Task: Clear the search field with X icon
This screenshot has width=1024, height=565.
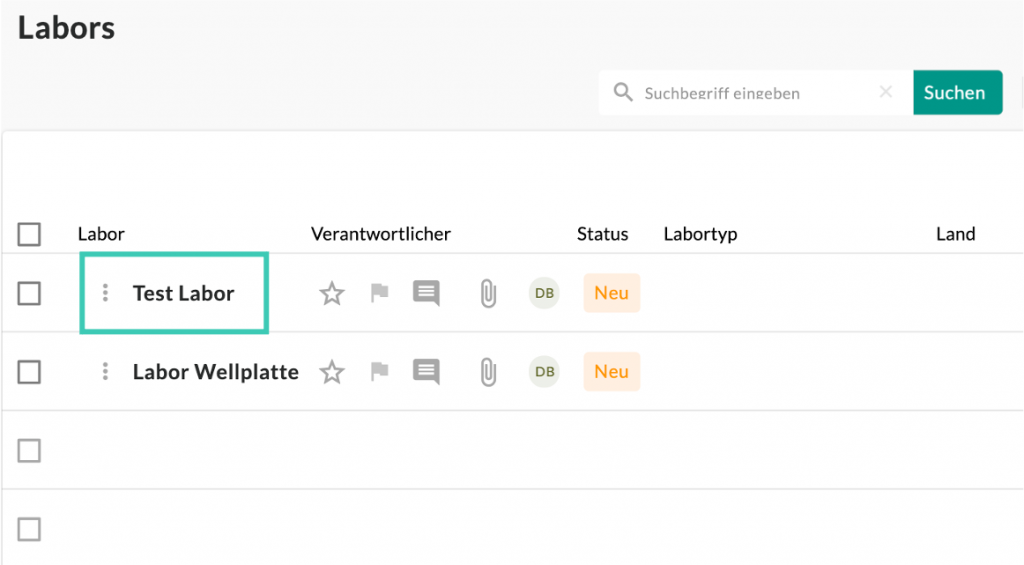Action: pyautogui.click(x=886, y=92)
